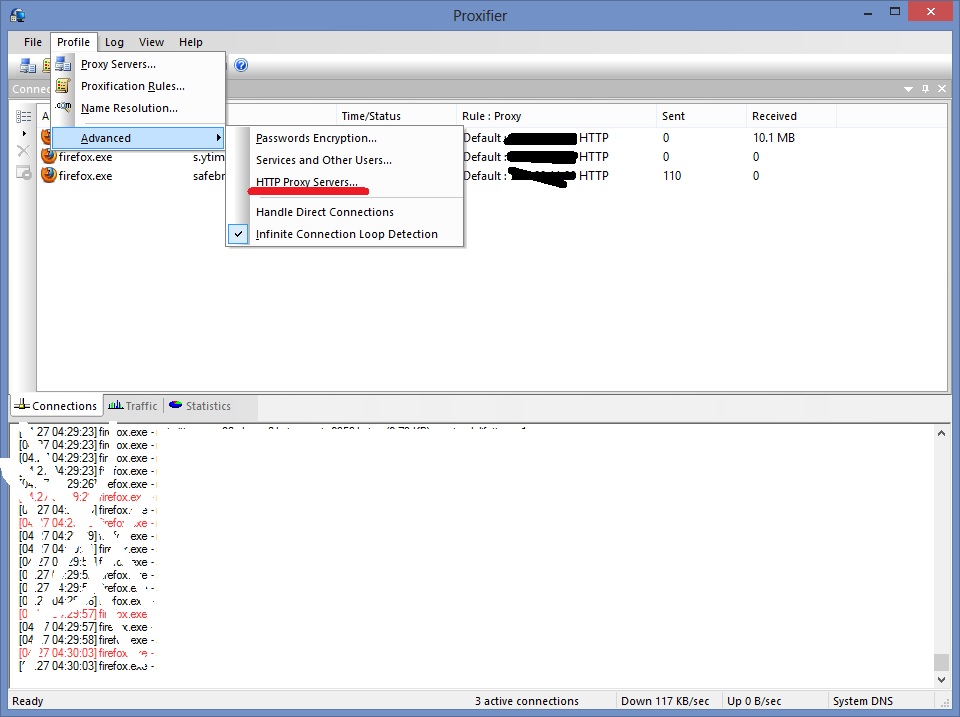Click the Sent value 110
The width and height of the screenshot is (960, 717).
coord(672,176)
